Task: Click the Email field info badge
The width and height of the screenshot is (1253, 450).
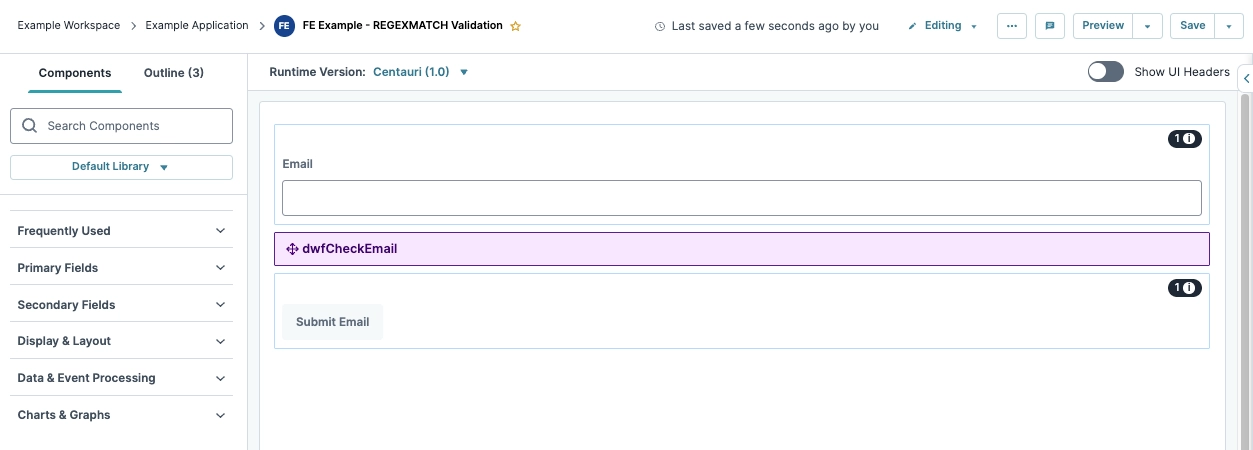Action: tap(1185, 139)
